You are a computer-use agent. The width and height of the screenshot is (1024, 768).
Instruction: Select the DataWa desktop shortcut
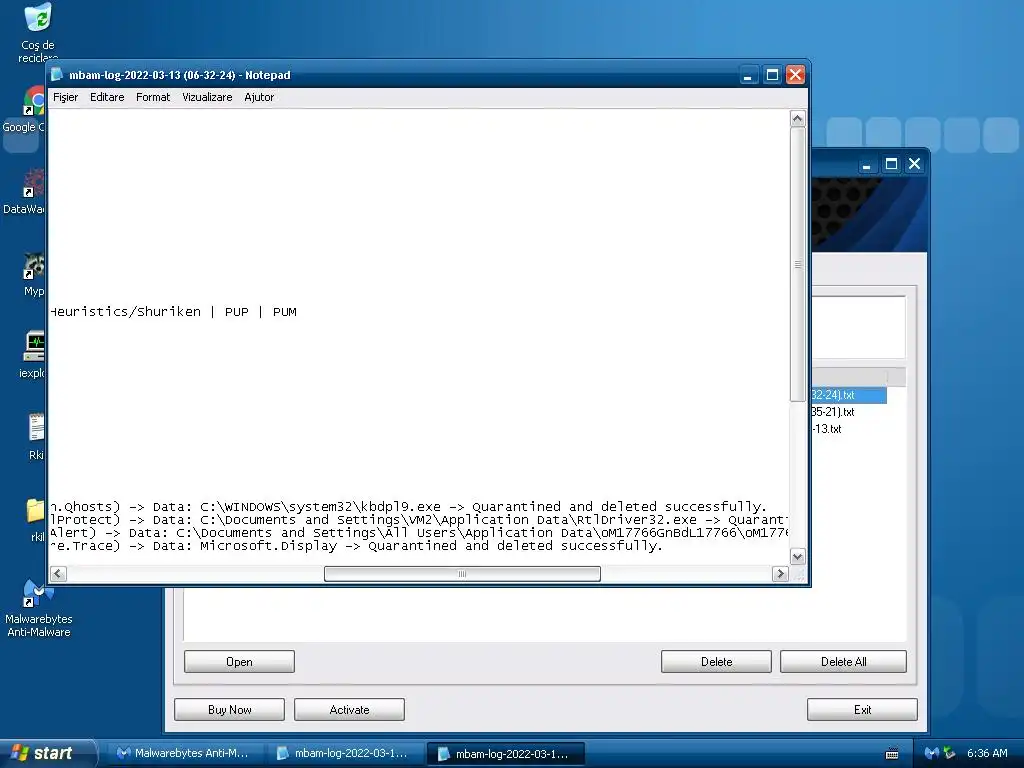pyautogui.click(x=25, y=191)
